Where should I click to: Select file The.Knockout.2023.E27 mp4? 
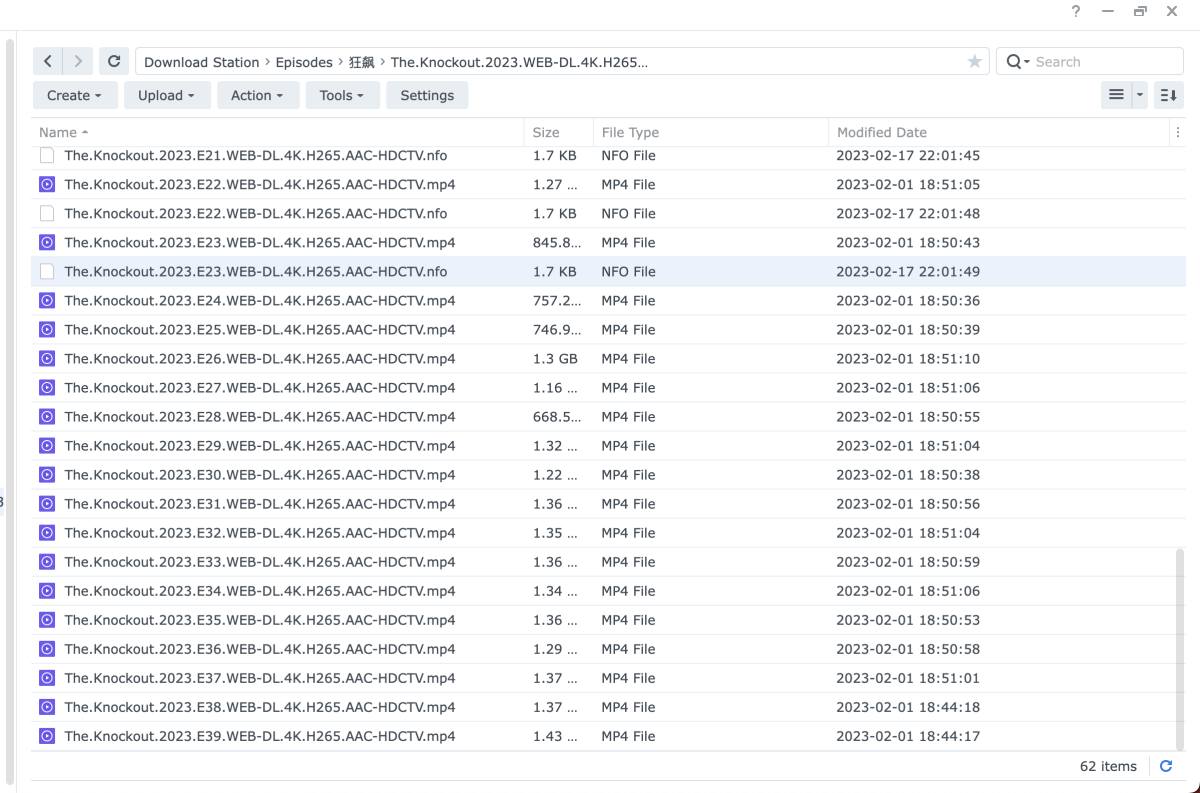tap(609, 387)
